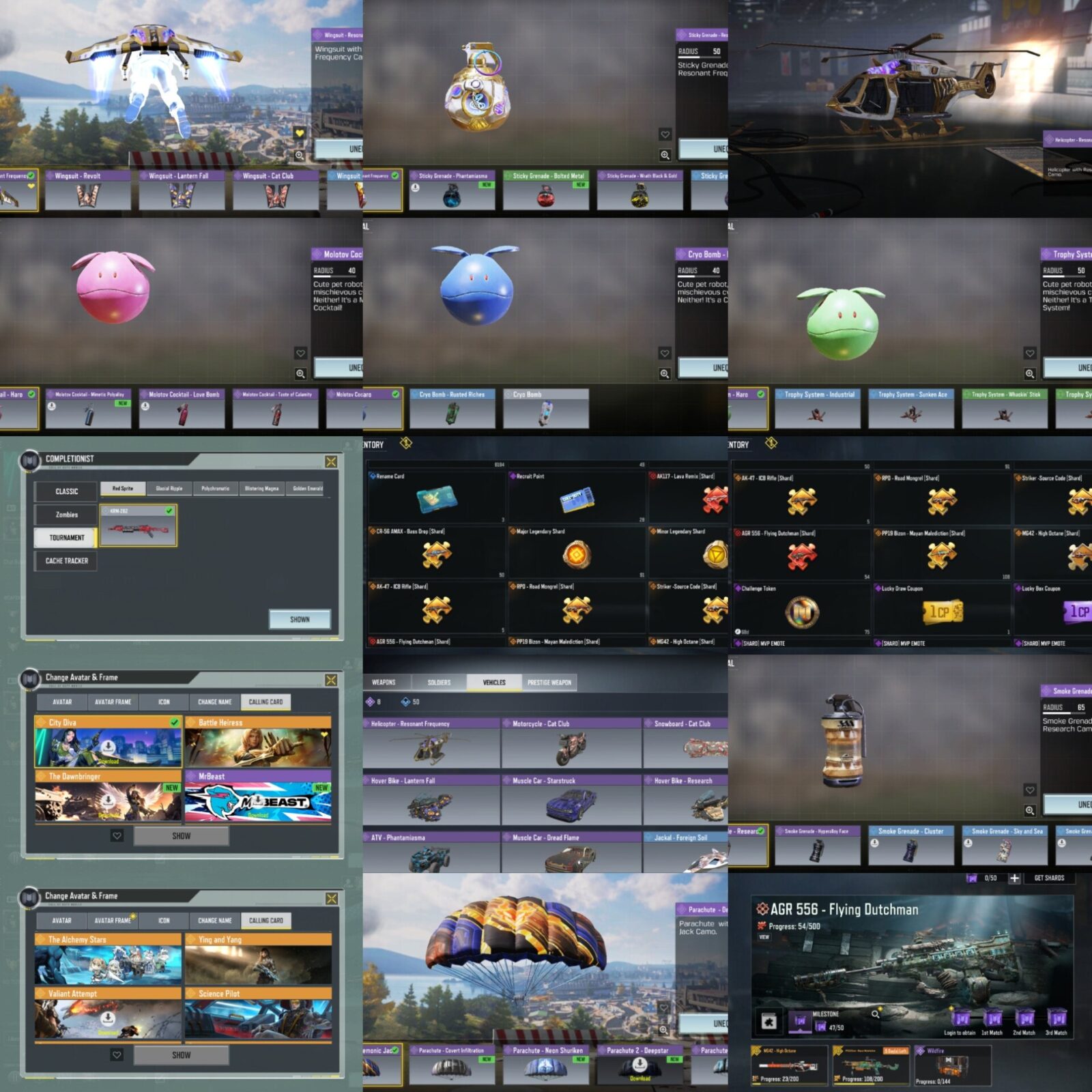Select the 2nd Match milestone crate
The image size is (1092, 1092).
(x=1024, y=1018)
